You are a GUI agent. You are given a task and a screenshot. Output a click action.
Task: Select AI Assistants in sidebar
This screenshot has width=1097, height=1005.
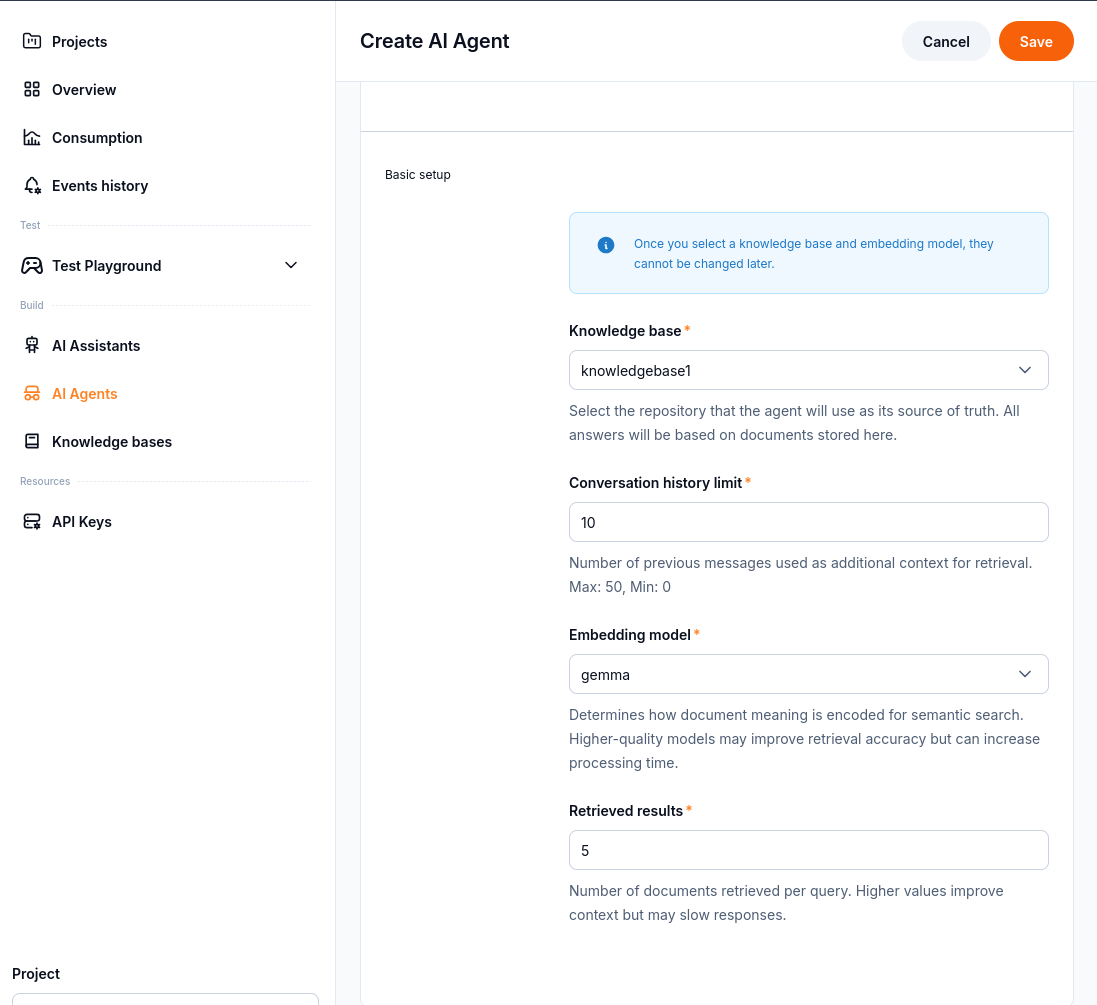point(96,345)
